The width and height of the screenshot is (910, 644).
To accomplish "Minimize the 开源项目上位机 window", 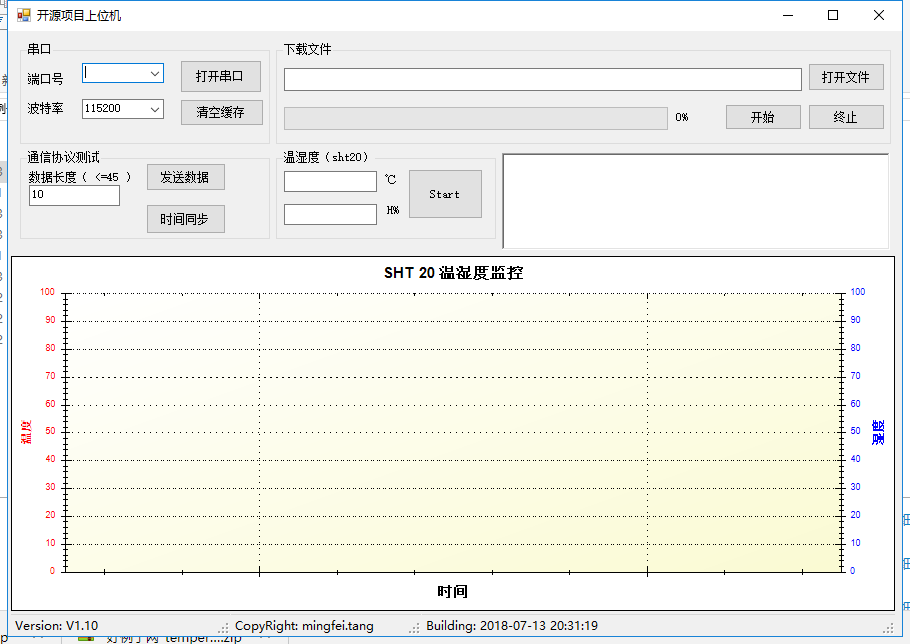I will (x=788, y=15).
